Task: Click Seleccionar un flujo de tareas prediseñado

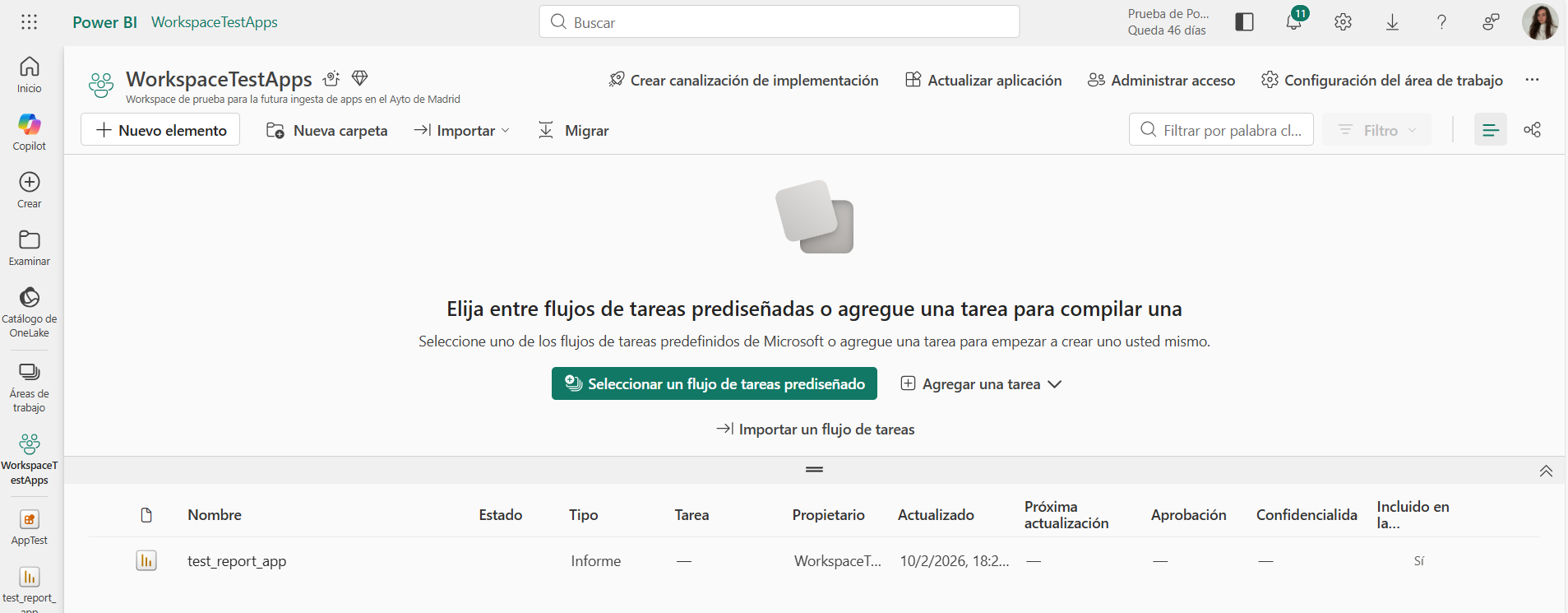Action: point(715,384)
